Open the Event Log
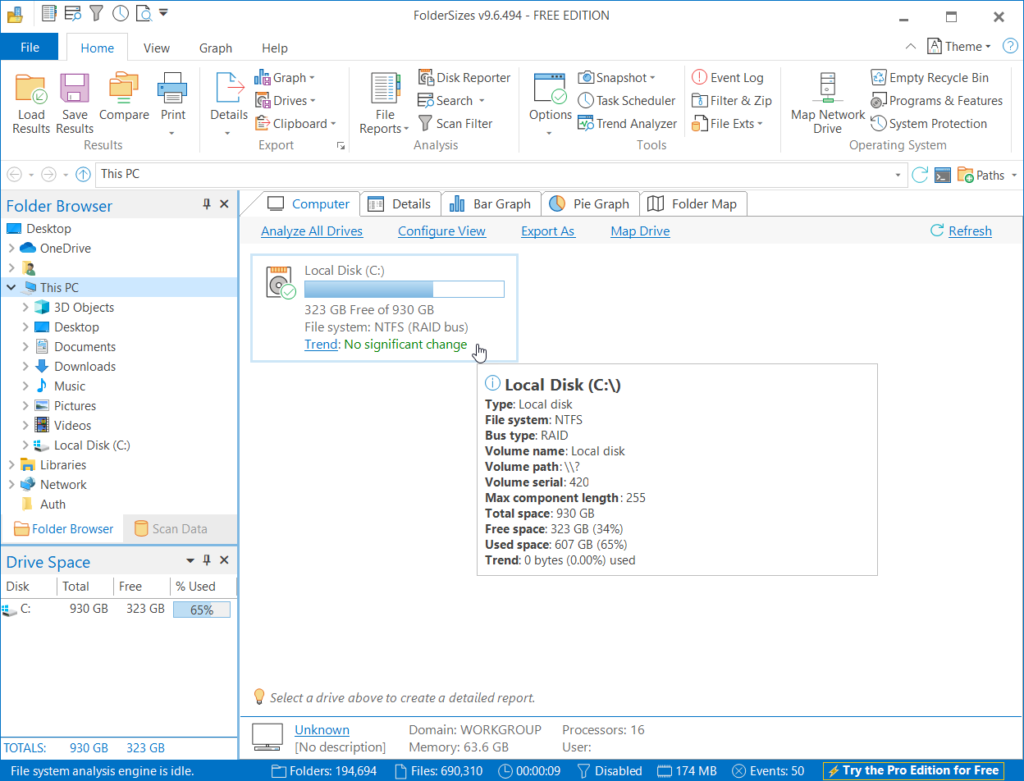Image resolution: width=1024 pixels, height=781 pixels. tap(728, 78)
